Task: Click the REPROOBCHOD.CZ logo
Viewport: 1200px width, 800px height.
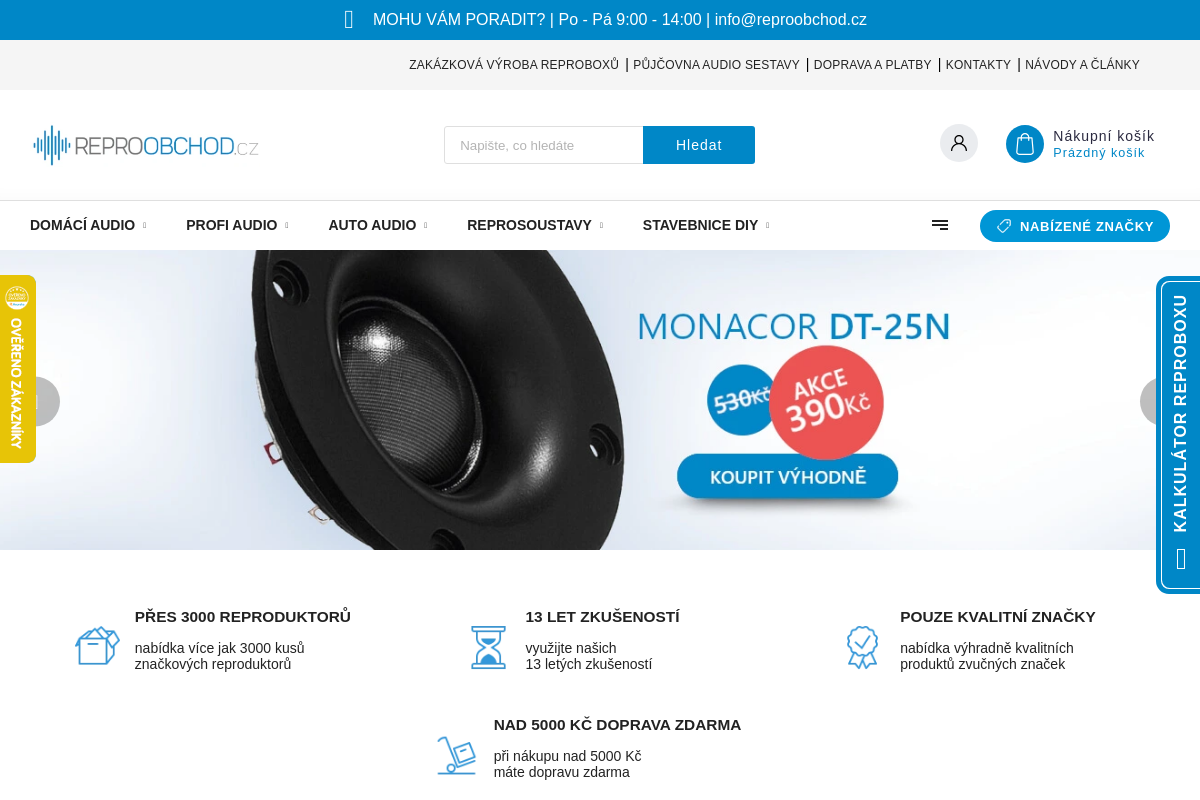Action: 146,146
